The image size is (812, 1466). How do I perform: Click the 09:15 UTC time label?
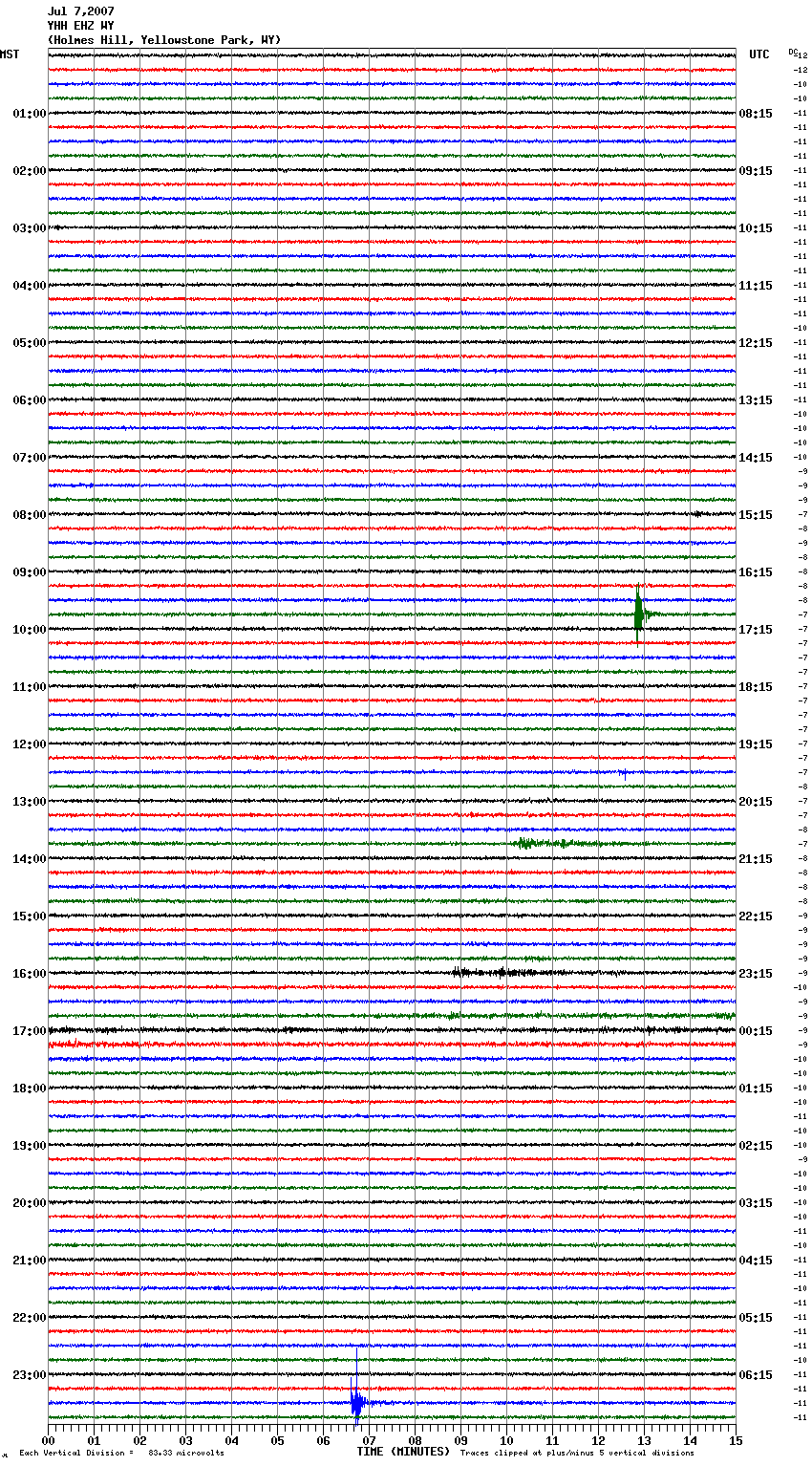(756, 171)
